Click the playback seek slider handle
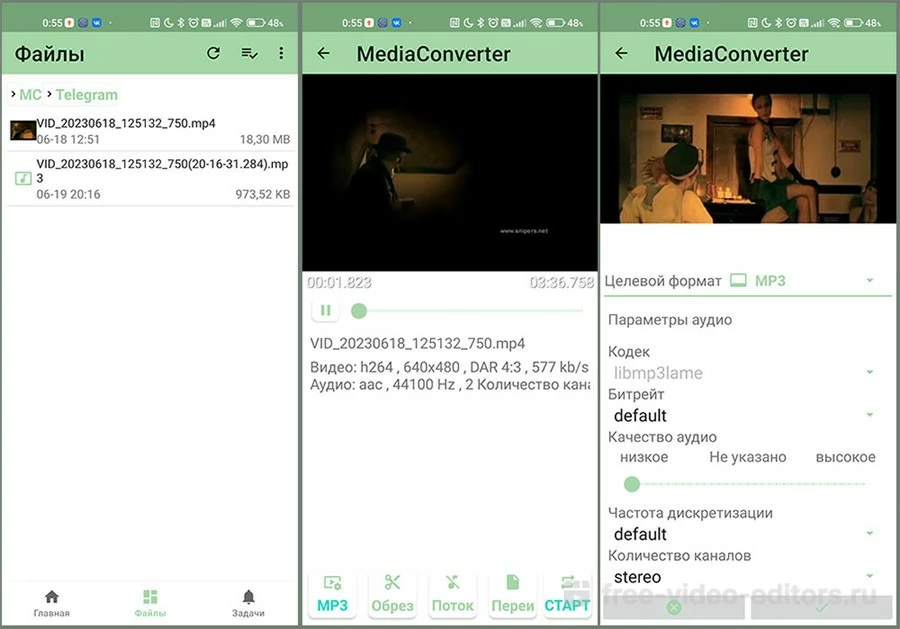 pyautogui.click(x=359, y=310)
